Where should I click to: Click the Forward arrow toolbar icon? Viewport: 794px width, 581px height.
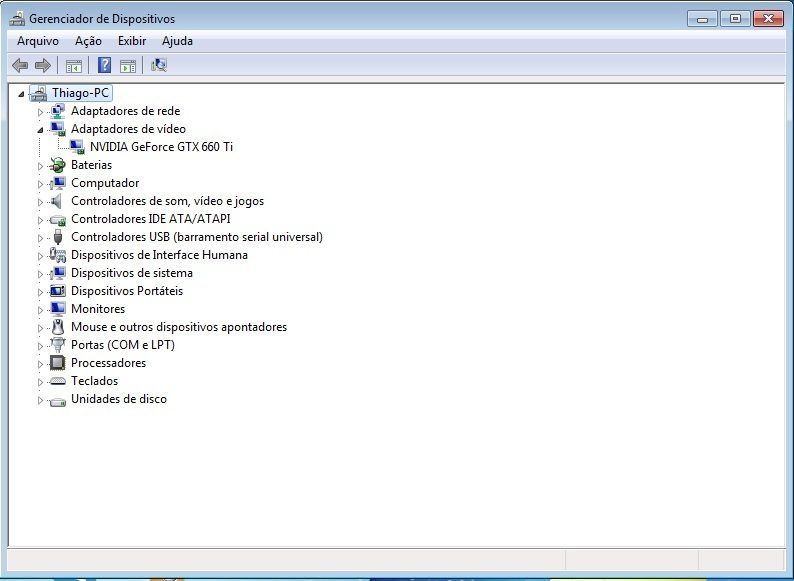43,65
